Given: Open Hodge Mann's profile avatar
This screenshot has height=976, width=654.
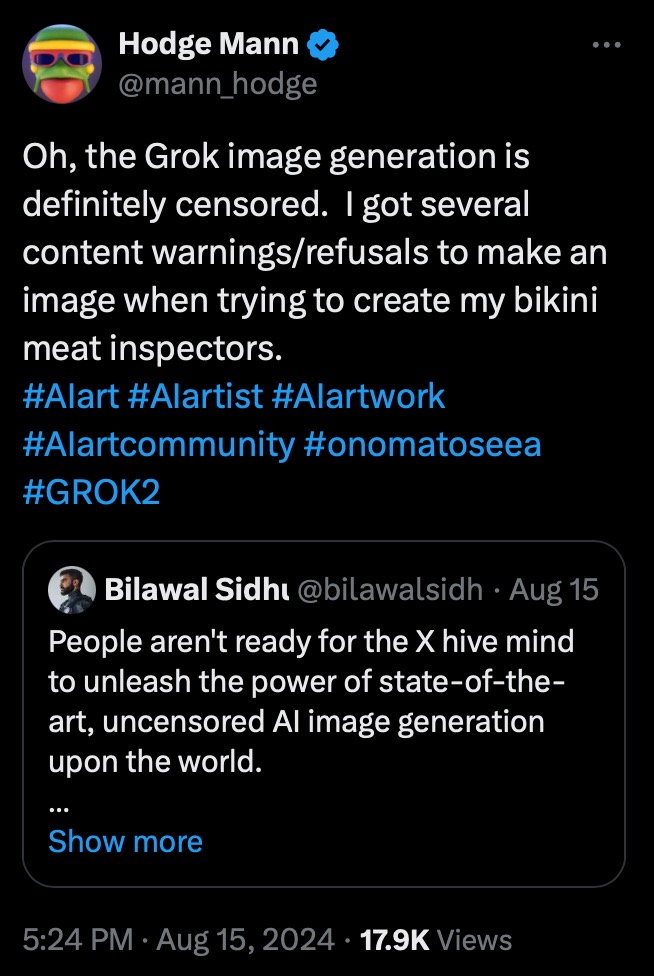Looking at the screenshot, I should 62,63.
